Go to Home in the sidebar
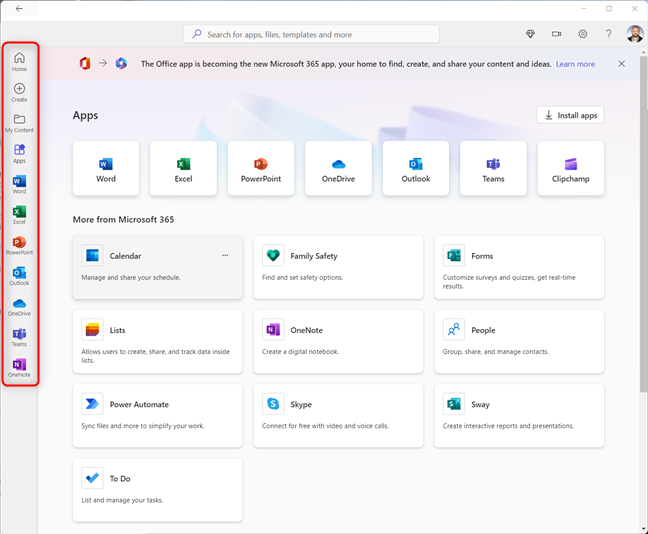Viewport: 648px width, 534px height. pos(19,62)
